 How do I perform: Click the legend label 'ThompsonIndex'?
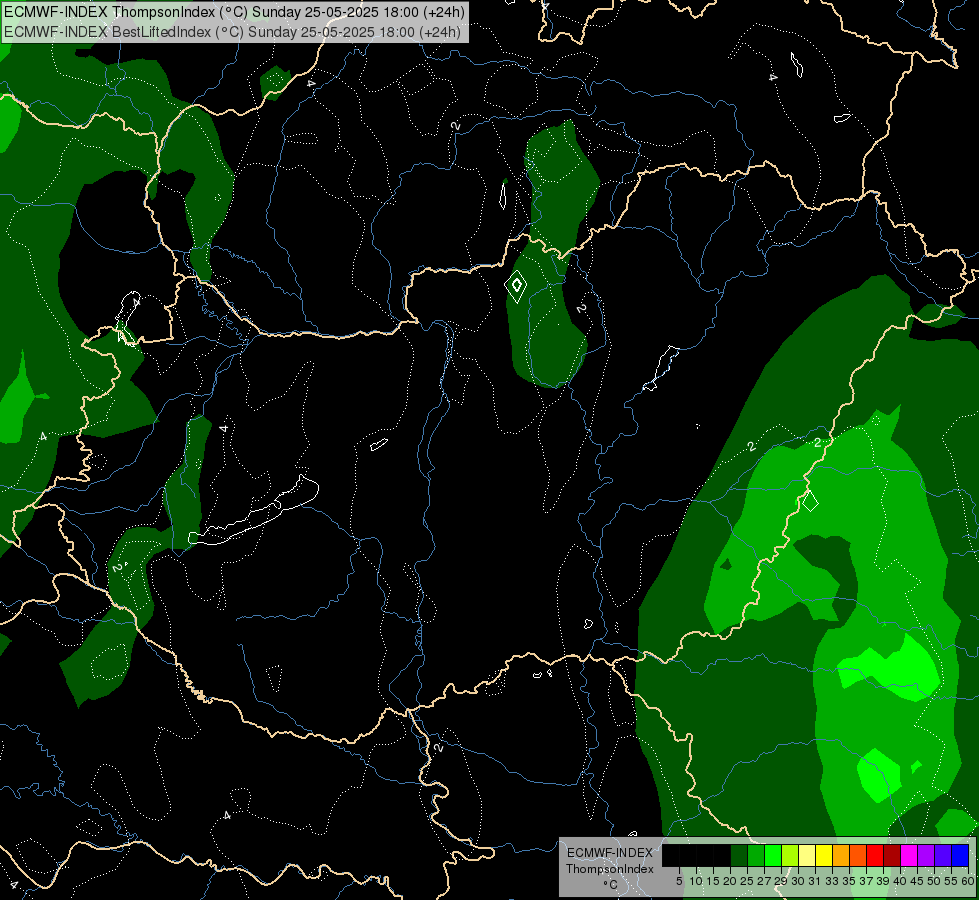click(x=609, y=869)
